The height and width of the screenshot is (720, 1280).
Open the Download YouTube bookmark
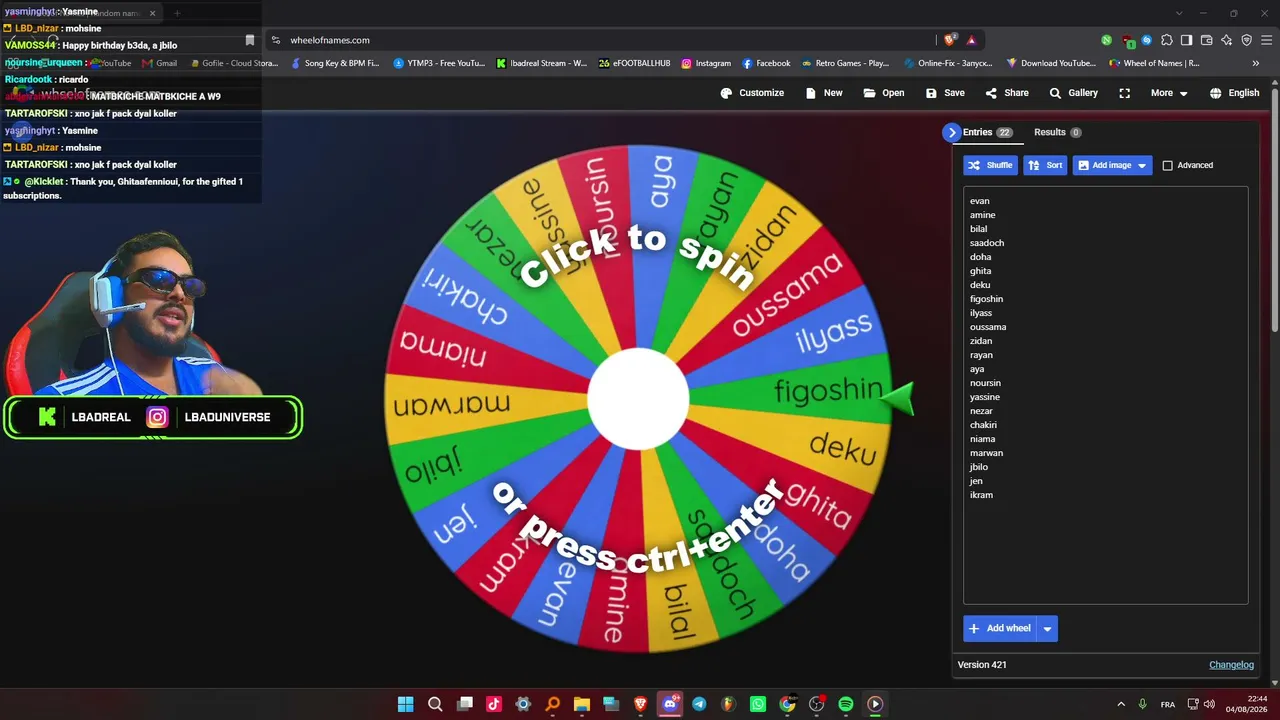(x=1051, y=63)
